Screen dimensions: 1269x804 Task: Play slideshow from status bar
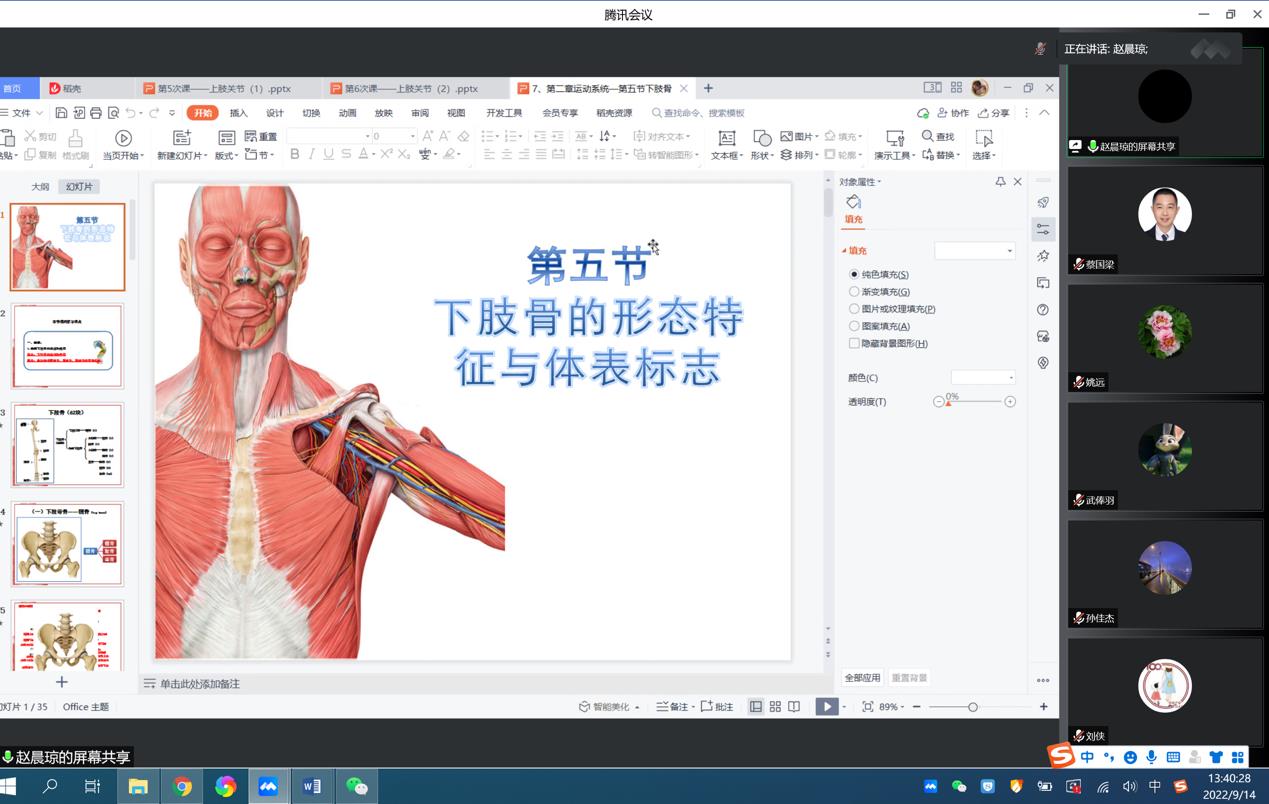pyautogui.click(x=826, y=707)
